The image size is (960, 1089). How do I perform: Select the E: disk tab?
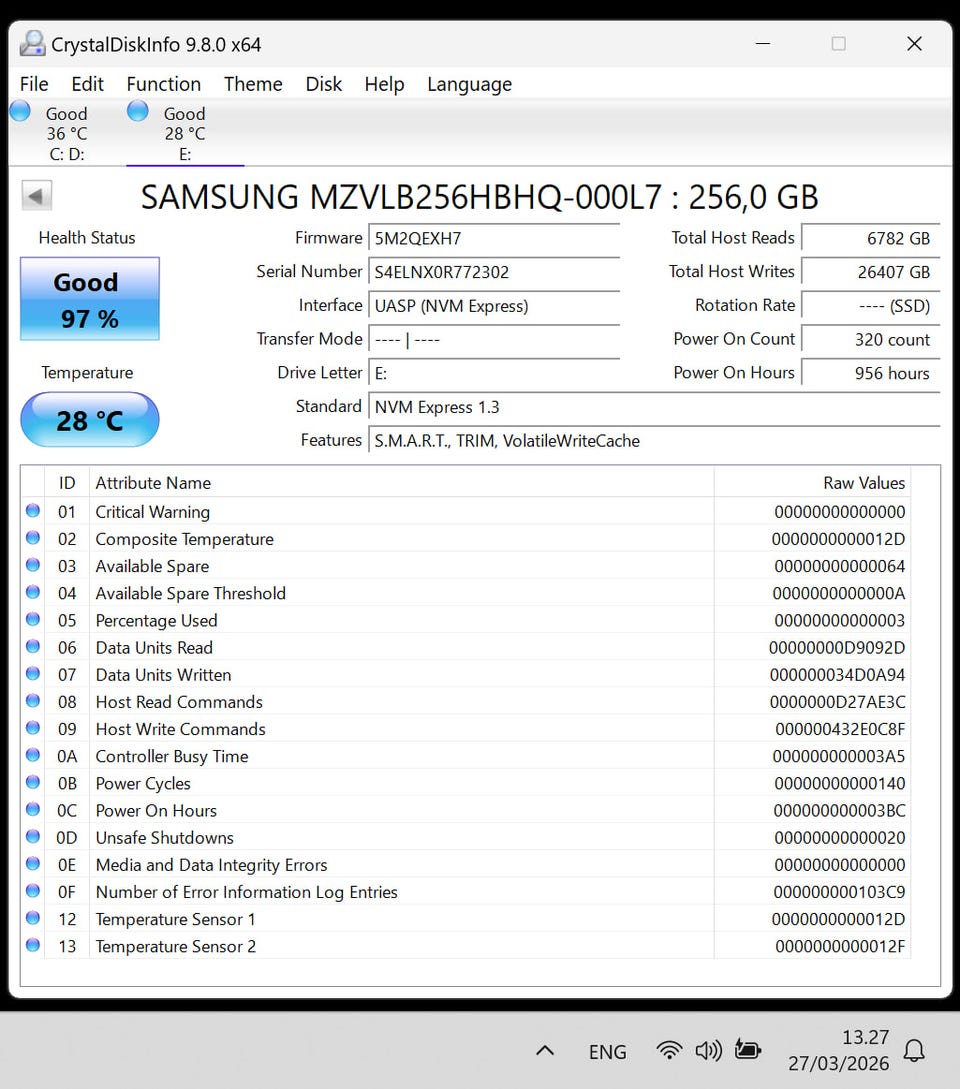185,133
